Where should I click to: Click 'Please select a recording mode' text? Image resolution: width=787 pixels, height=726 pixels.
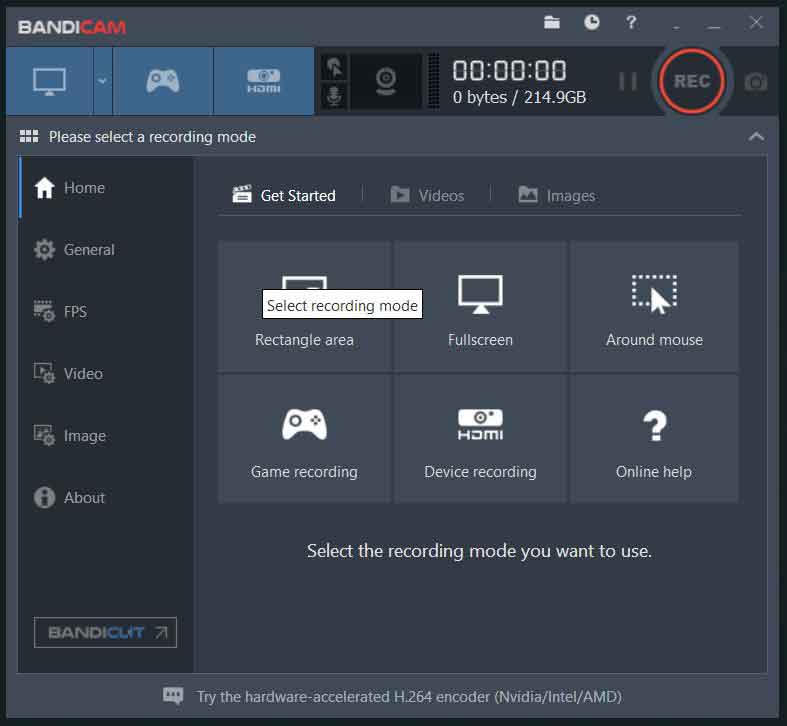point(152,137)
